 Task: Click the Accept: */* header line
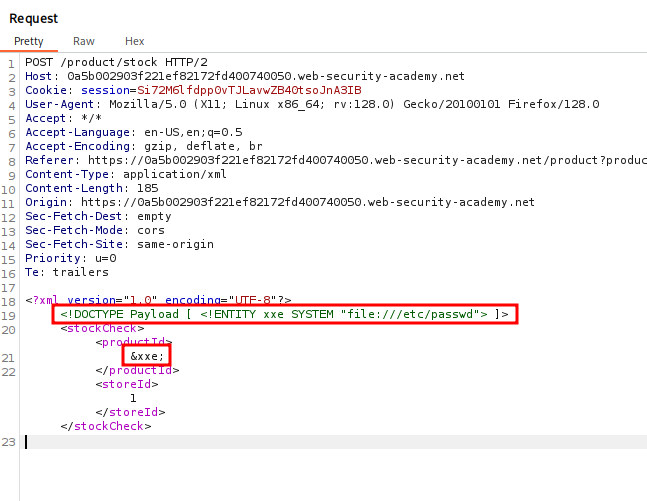pyautogui.click(x=63, y=118)
